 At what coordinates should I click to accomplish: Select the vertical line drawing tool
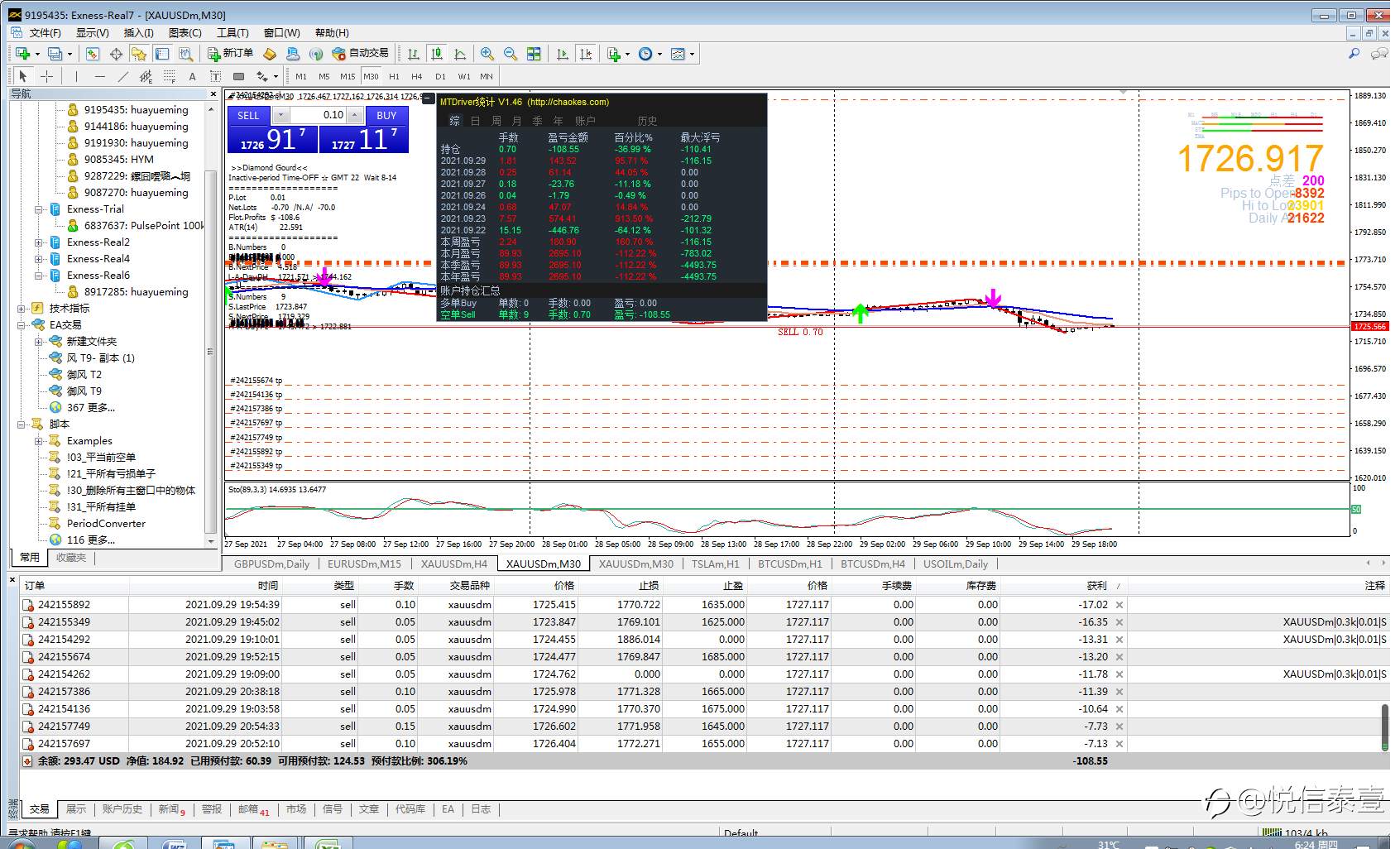click(x=76, y=76)
